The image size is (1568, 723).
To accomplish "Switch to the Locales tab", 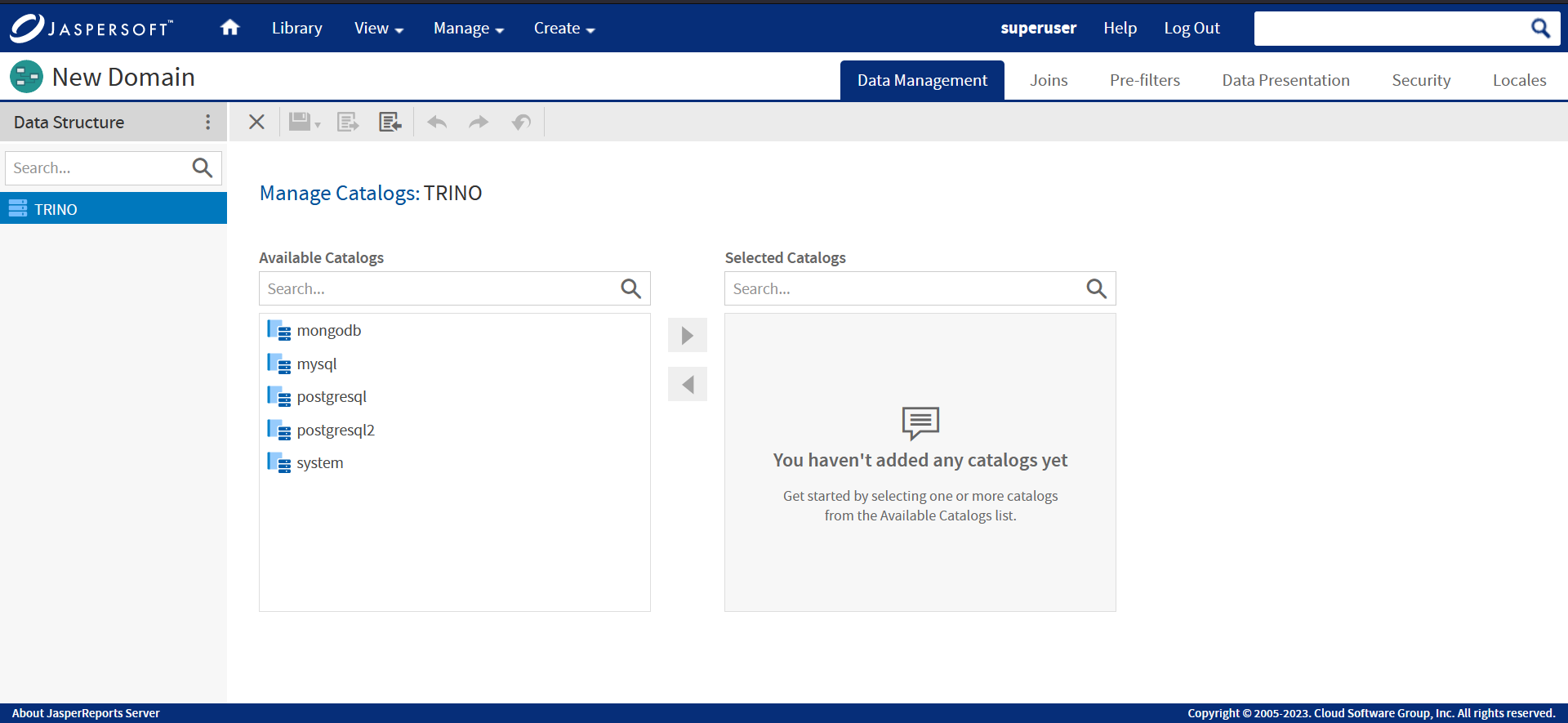I will pyautogui.click(x=1519, y=80).
